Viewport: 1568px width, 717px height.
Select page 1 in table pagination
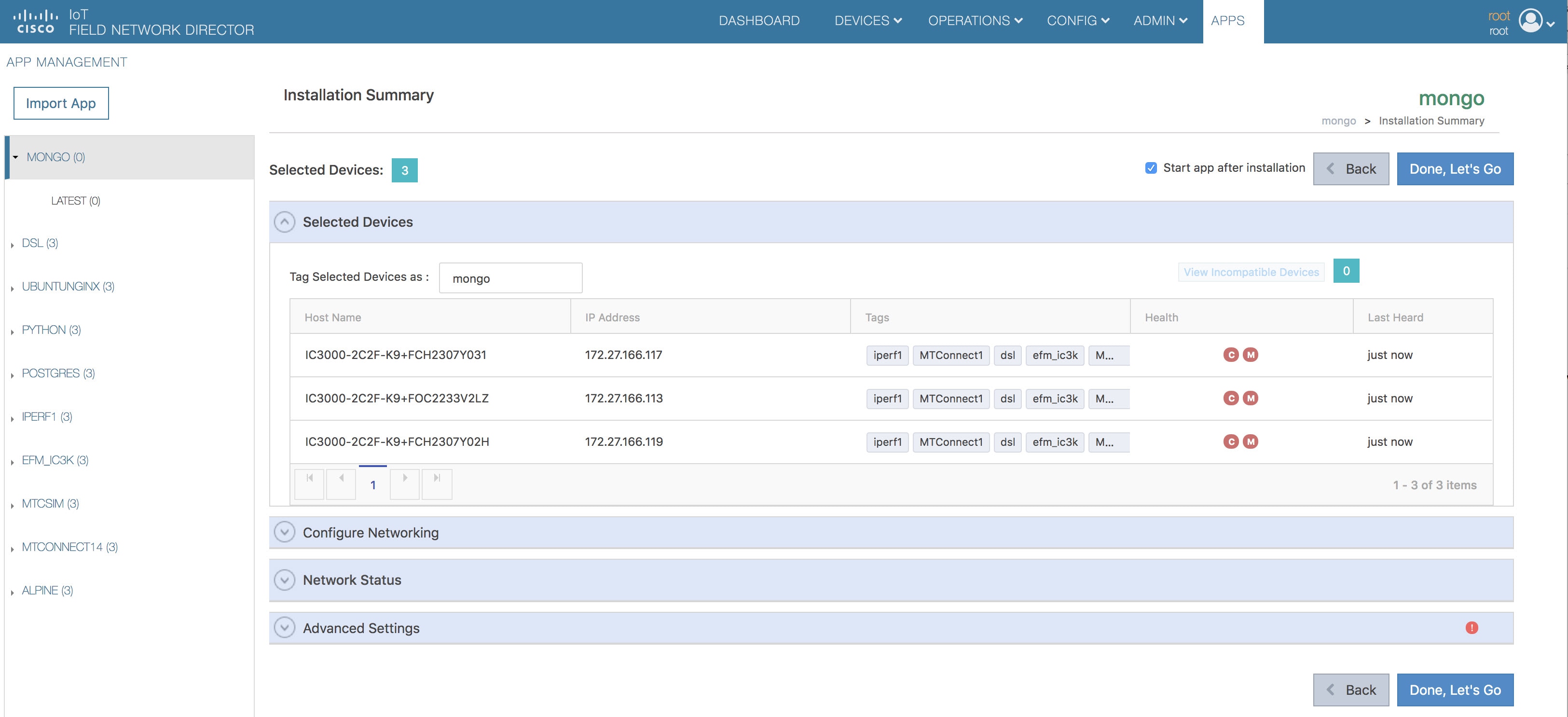tap(373, 484)
